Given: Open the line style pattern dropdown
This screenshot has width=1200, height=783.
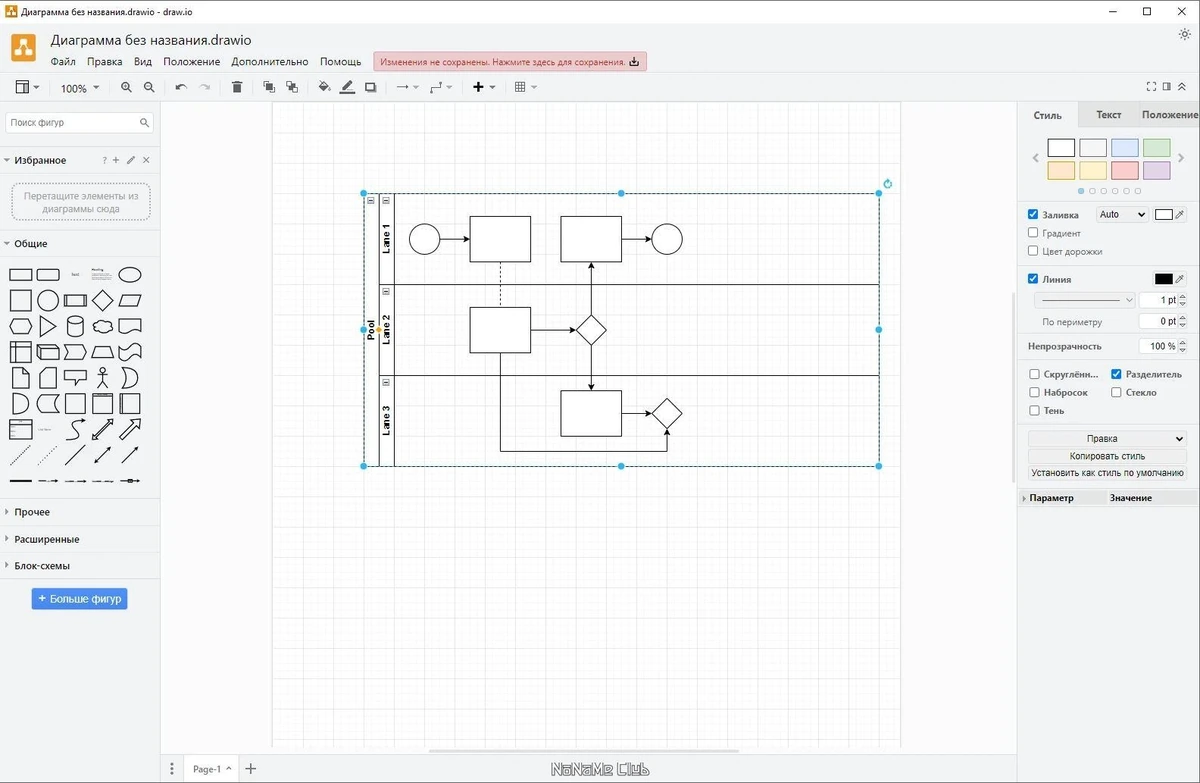Looking at the screenshot, I should click(1084, 300).
